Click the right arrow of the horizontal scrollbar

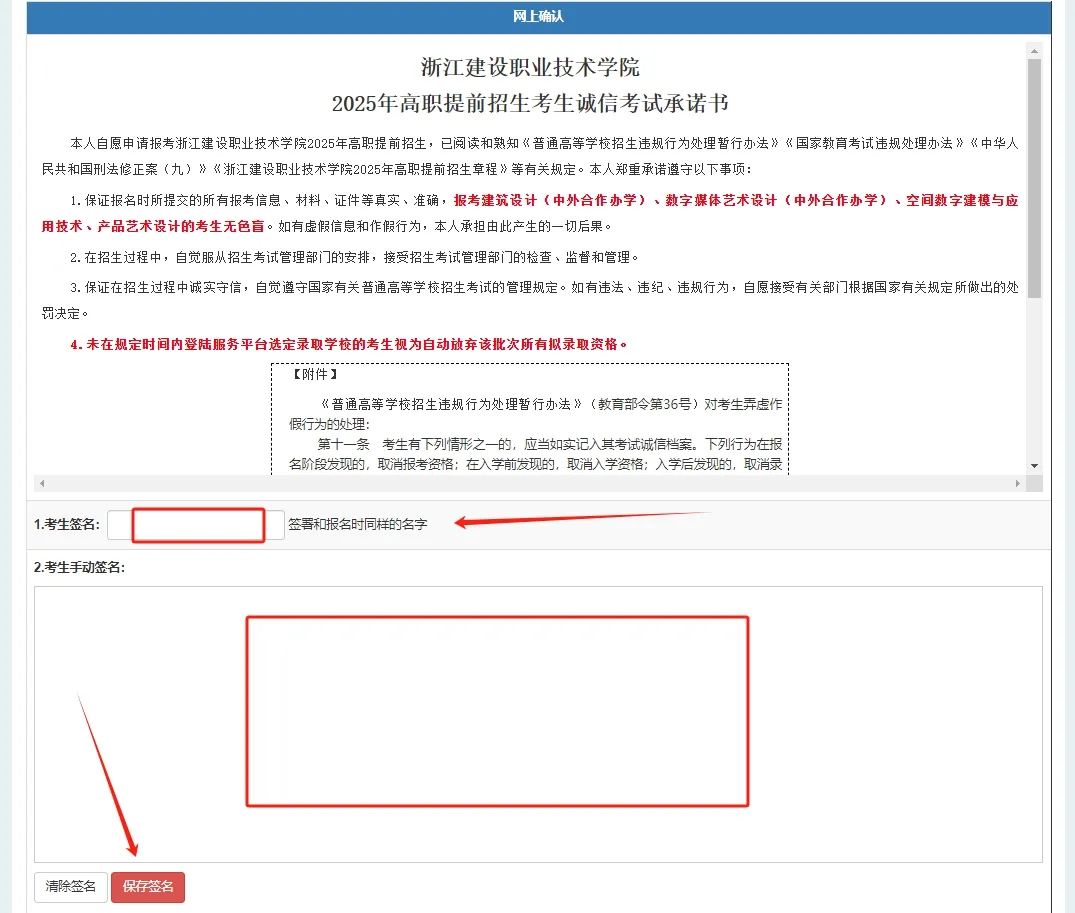click(x=1018, y=484)
